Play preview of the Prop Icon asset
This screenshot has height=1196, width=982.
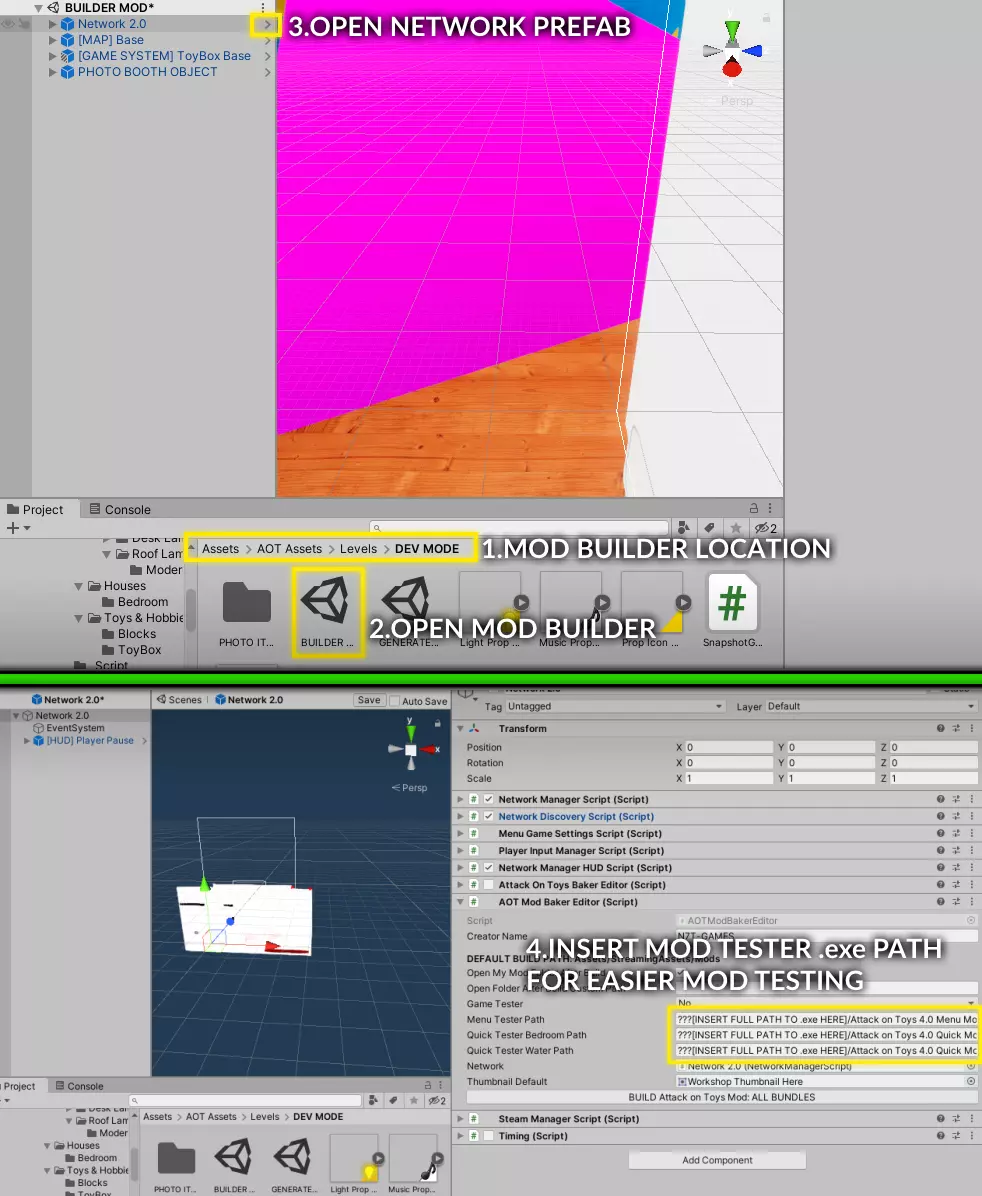coord(683,602)
